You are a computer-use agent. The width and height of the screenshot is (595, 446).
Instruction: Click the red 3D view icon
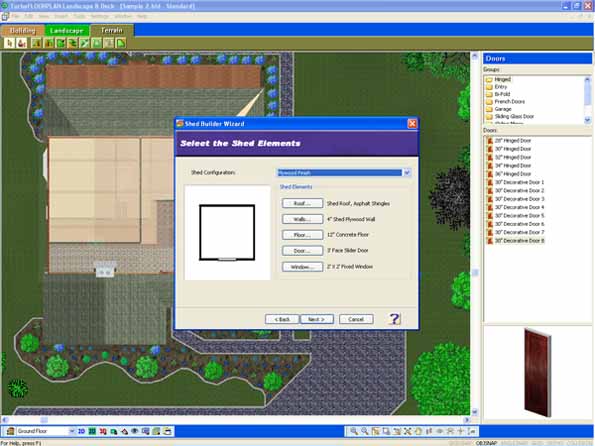(103, 431)
